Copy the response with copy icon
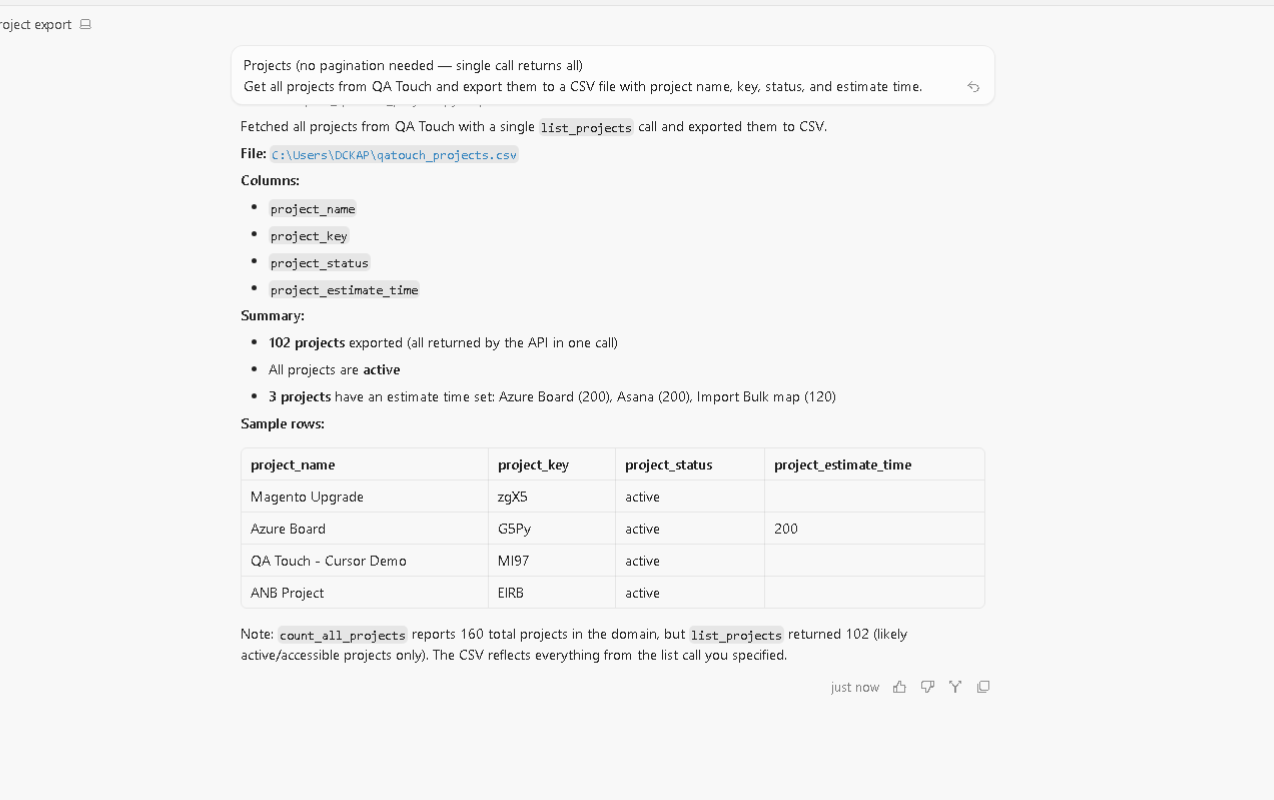The width and height of the screenshot is (1274, 800). [x=983, y=687]
